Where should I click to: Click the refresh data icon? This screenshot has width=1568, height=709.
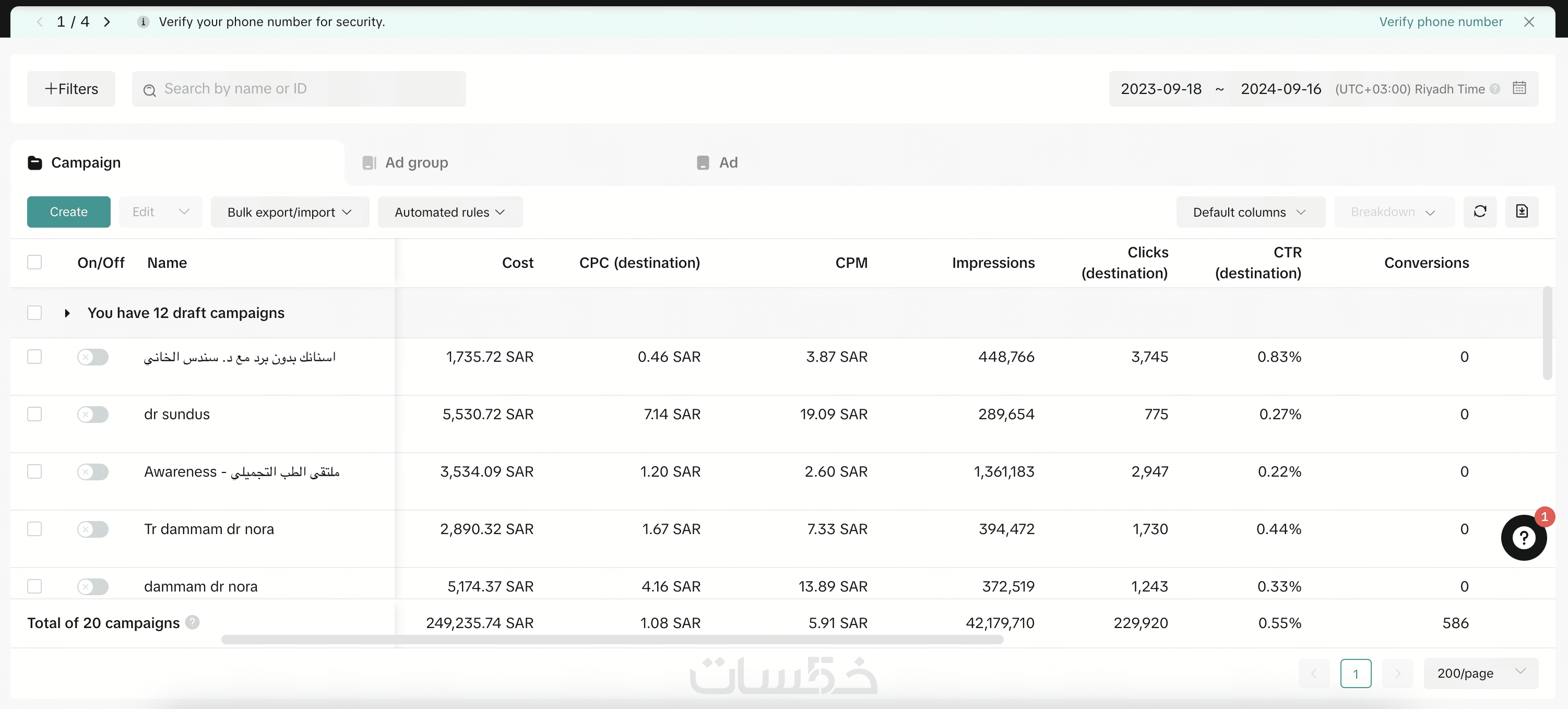1479,212
